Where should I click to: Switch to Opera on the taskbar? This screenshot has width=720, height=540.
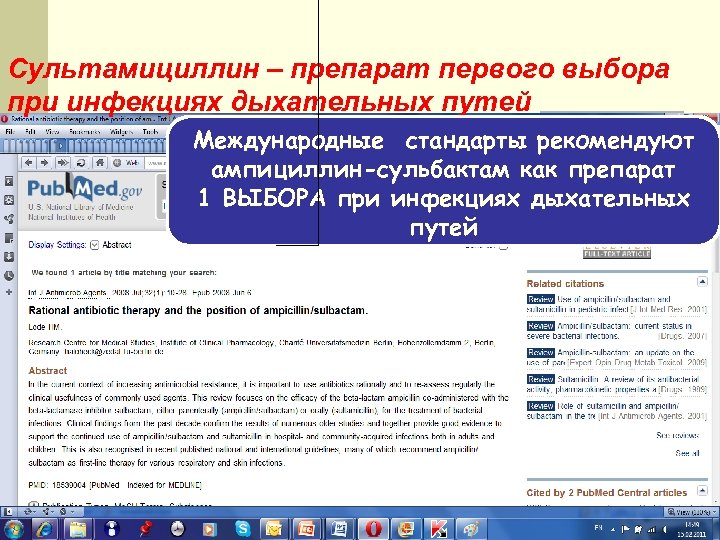pyautogui.click(x=373, y=529)
